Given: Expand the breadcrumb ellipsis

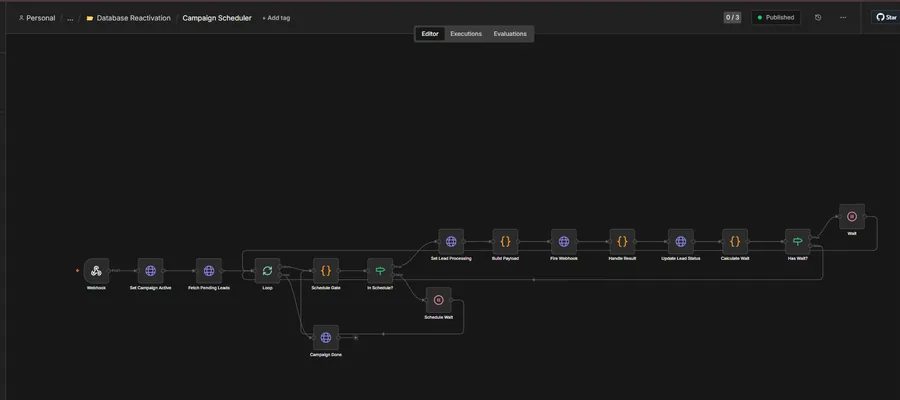Looking at the screenshot, I should coord(70,18).
